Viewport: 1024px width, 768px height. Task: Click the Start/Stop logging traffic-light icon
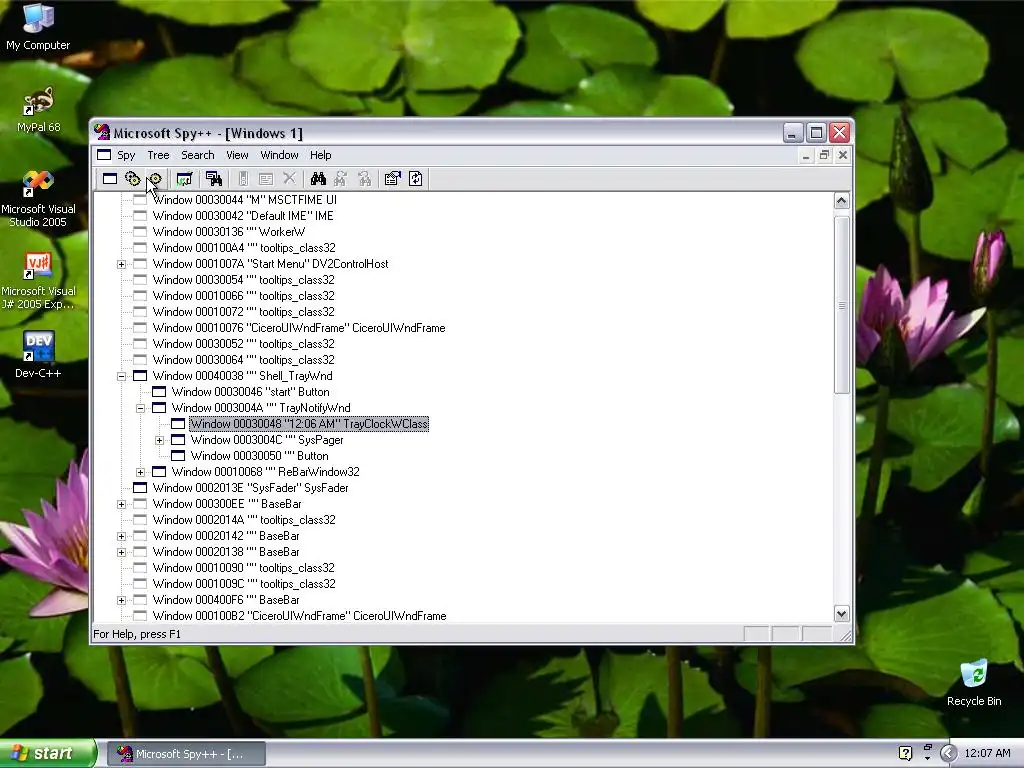click(242, 179)
